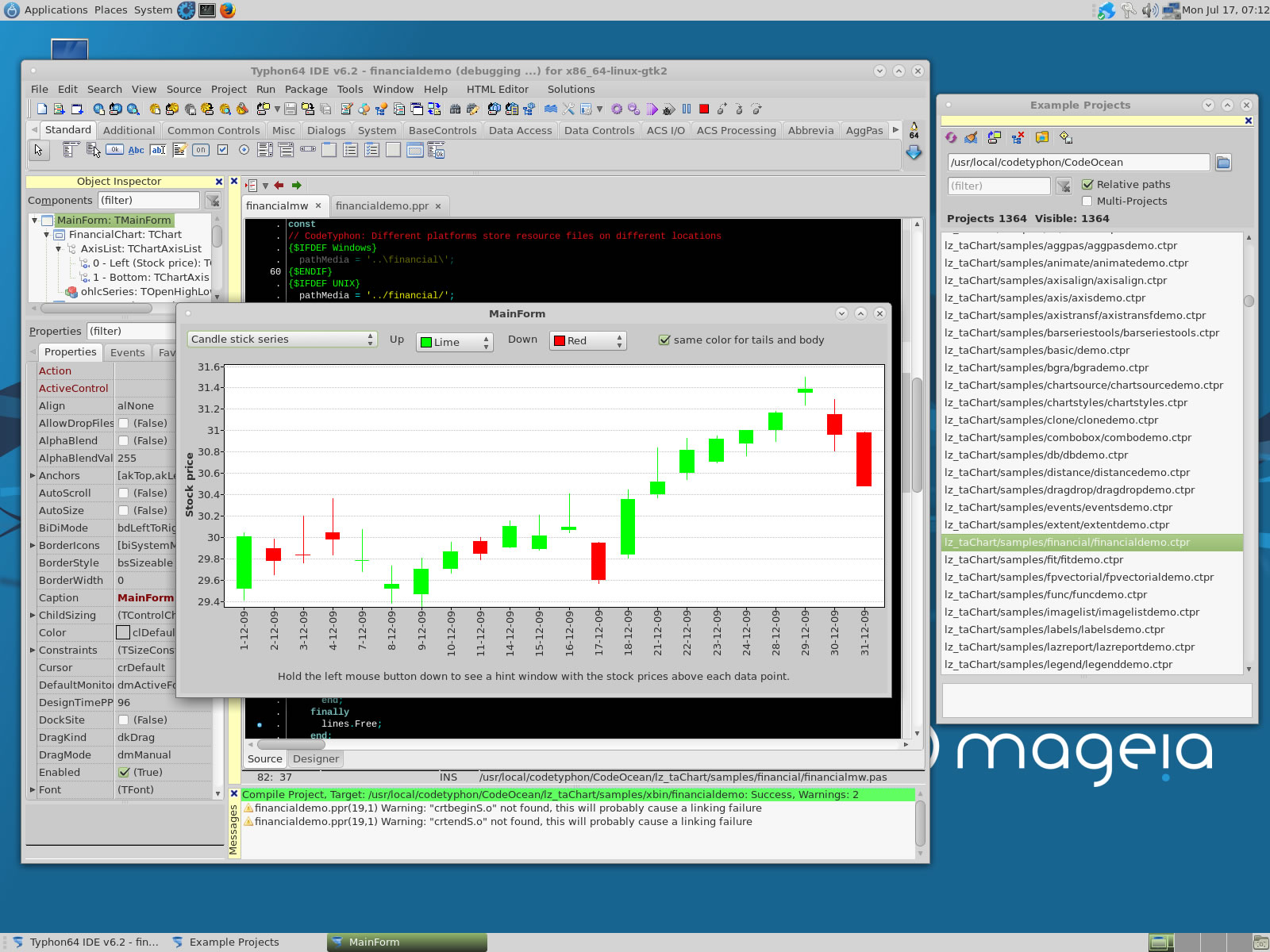The image size is (1270, 952).
Task: Toggle the DockSite property checkbox
Action: [x=124, y=720]
